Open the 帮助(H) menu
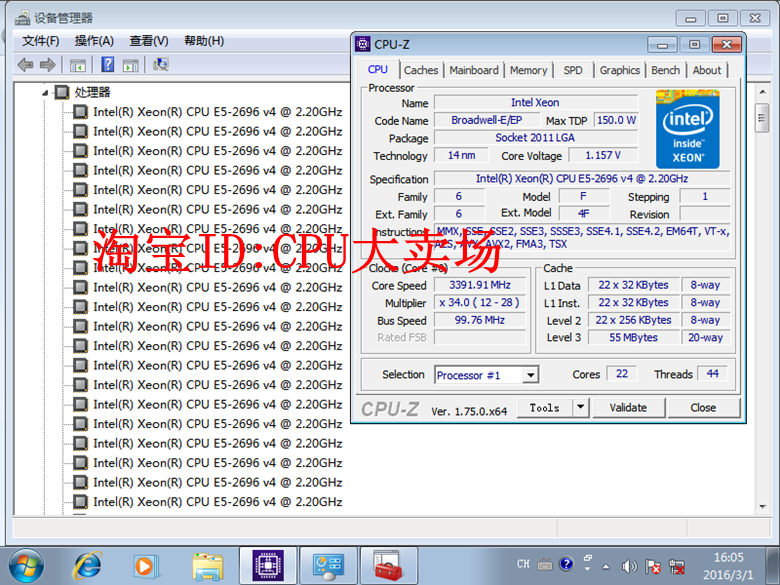This screenshot has width=780, height=585. 204,41
